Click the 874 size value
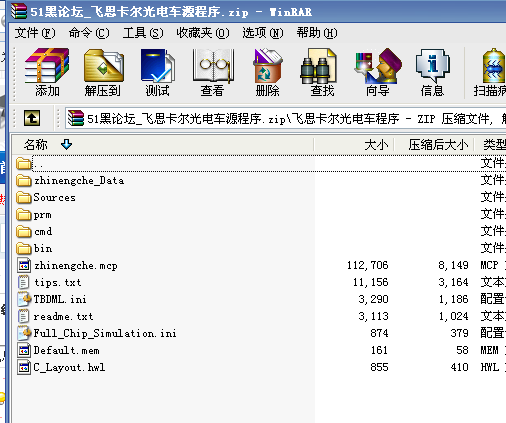Viewport: 506px width, 423px height. pyautogui.click(x=379, y=333)
